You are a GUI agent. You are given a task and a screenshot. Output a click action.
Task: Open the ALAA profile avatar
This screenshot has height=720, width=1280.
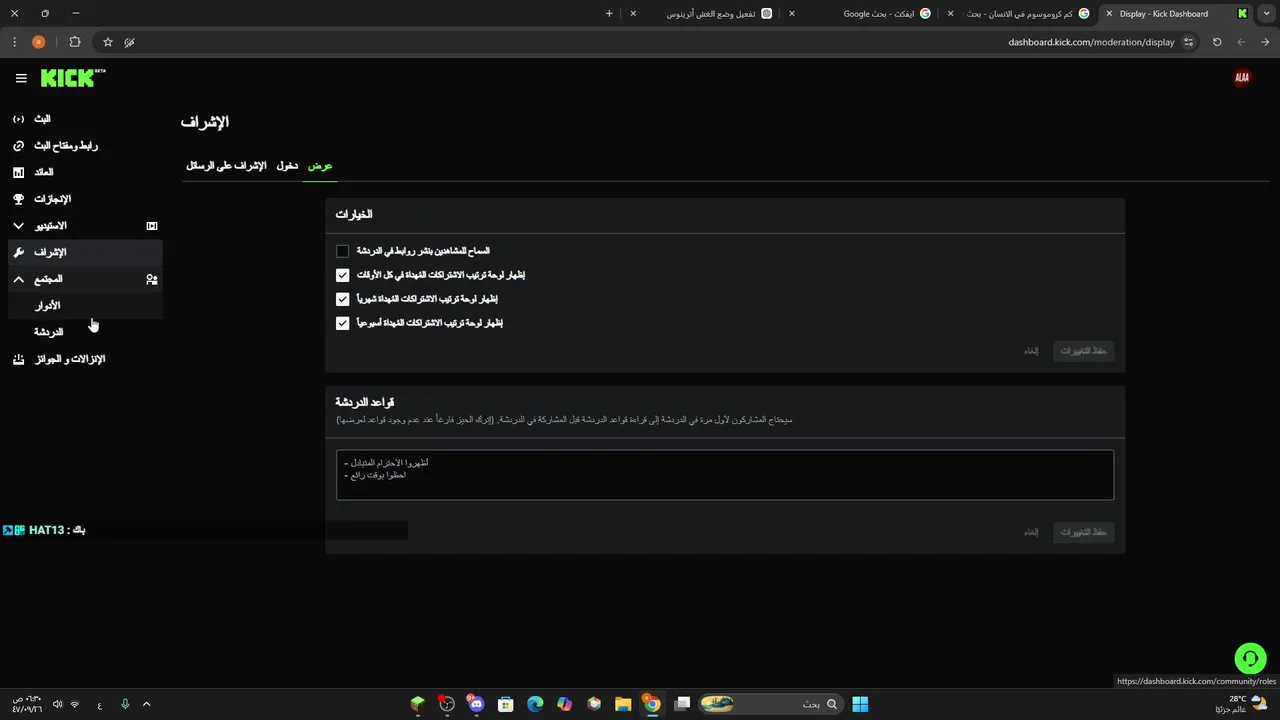pos(1242,78)
